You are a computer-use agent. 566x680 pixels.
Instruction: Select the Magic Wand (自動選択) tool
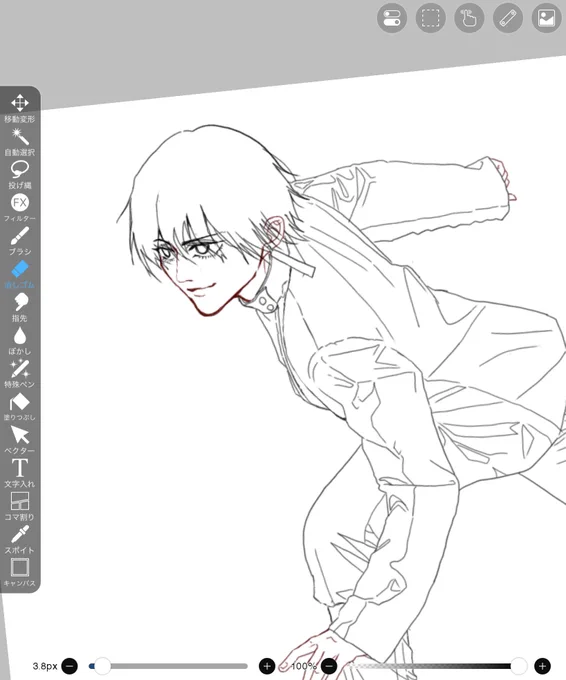[20, 141]
